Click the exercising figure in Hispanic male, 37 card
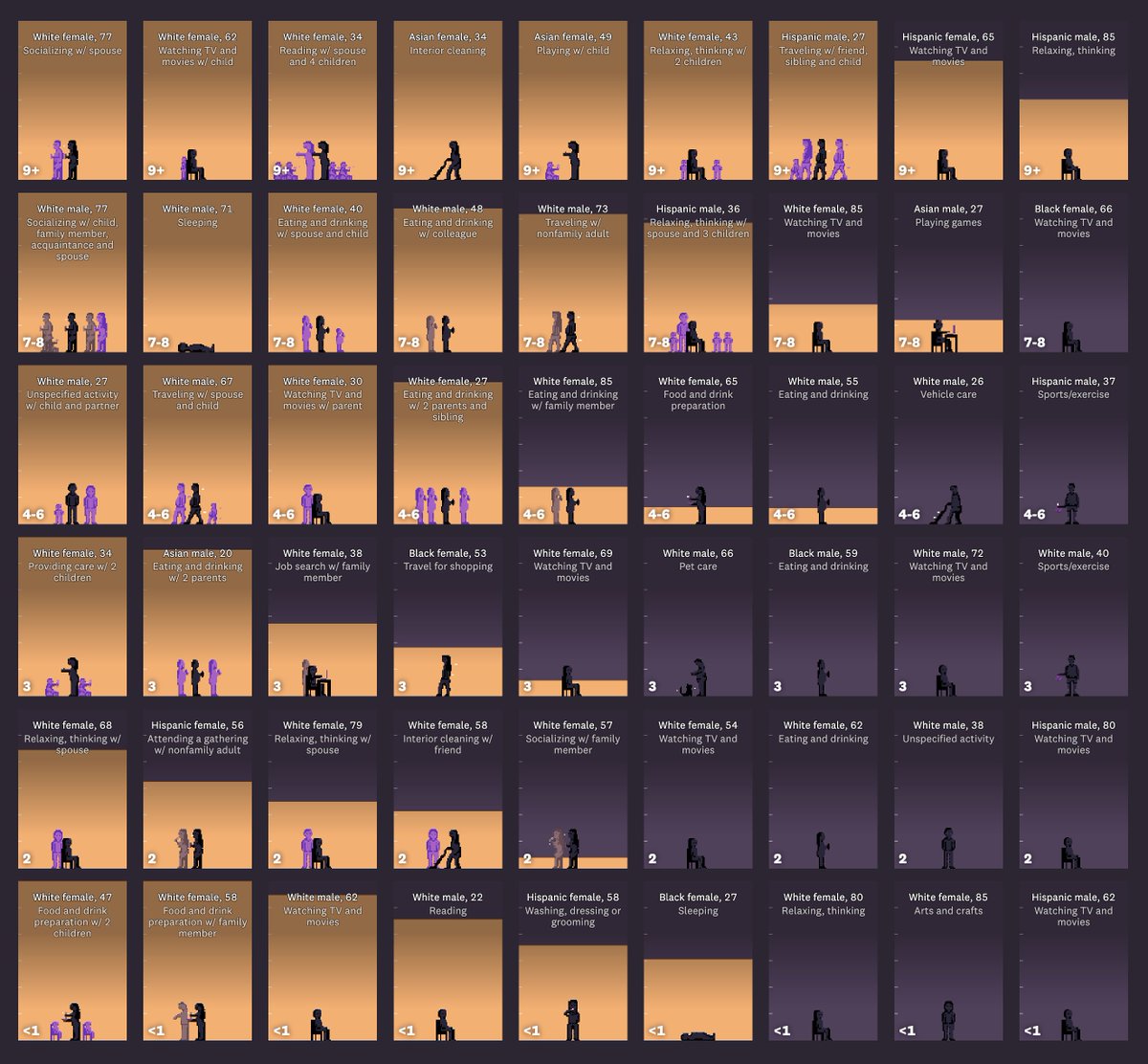Image resolution: width=1148 pixels, height=1064 pixels. tap(1071, 502)
